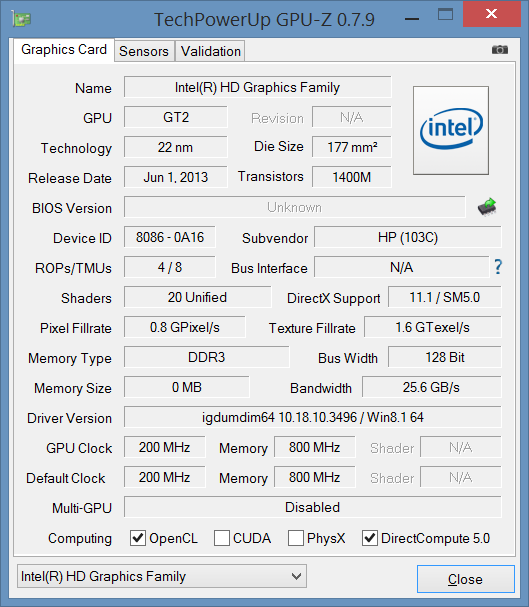Switch to the Sensors tab
Image resolution: width=529 pixels, height=607 pixels.
(144, 51)
